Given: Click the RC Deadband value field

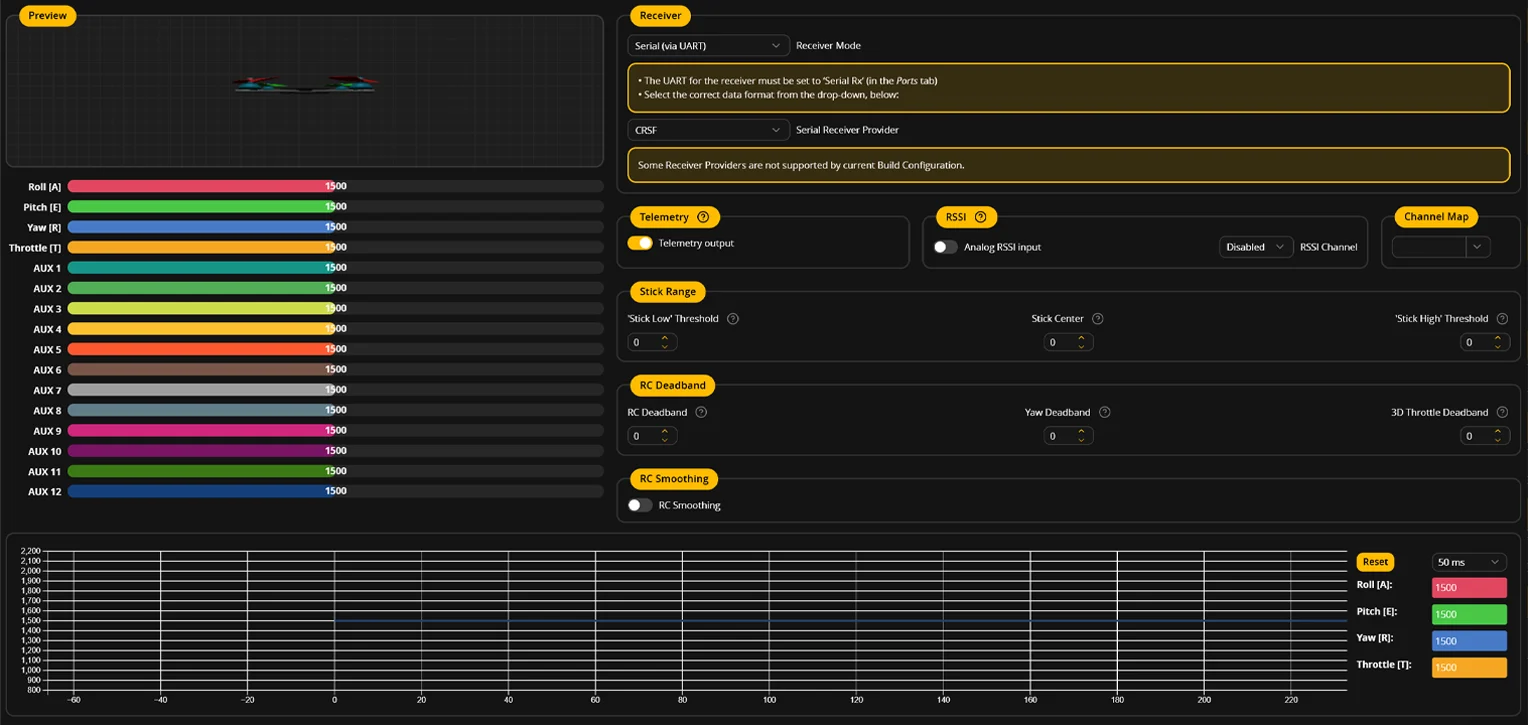Looking at the screenshot, I should (x=652, y=436).
